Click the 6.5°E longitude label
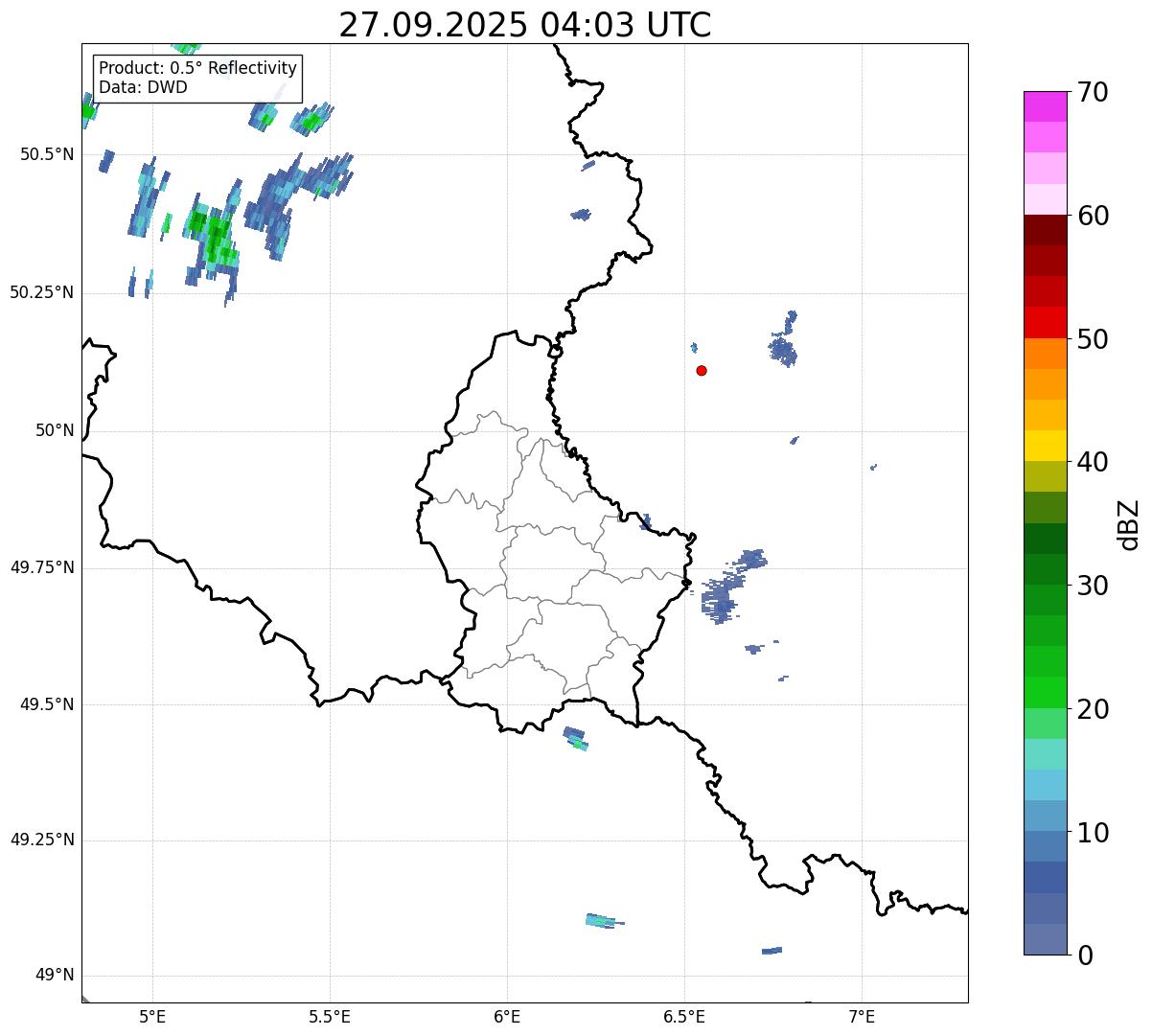 [685, 1016]
